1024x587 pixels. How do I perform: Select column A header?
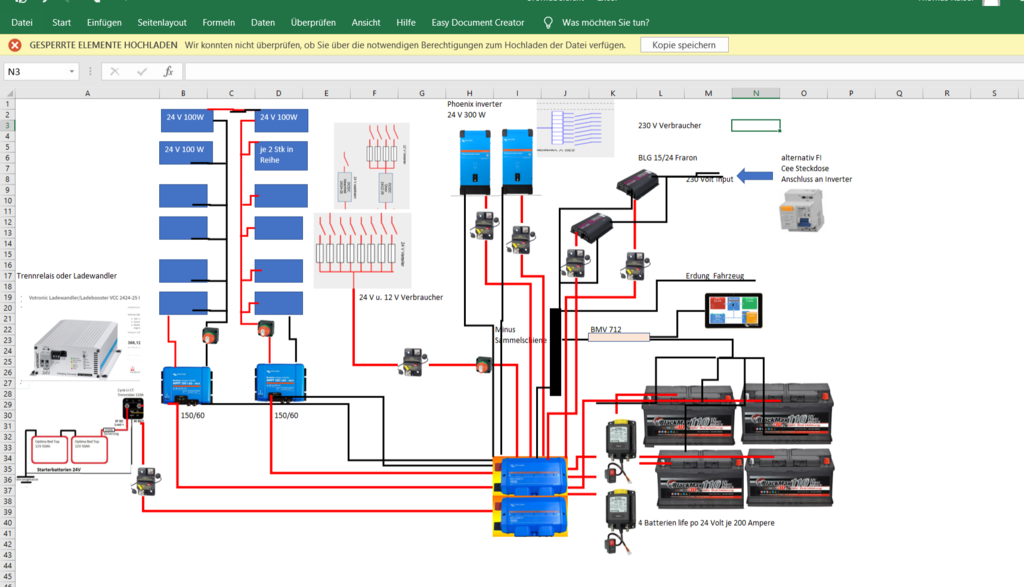(x=88, y=93)
